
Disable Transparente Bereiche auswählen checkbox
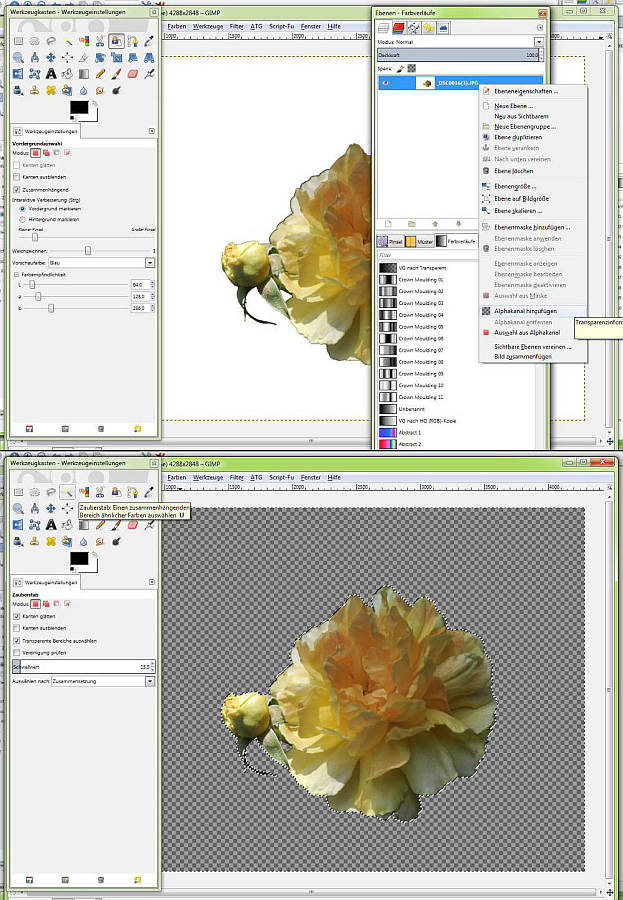click(x=17, y=640)
